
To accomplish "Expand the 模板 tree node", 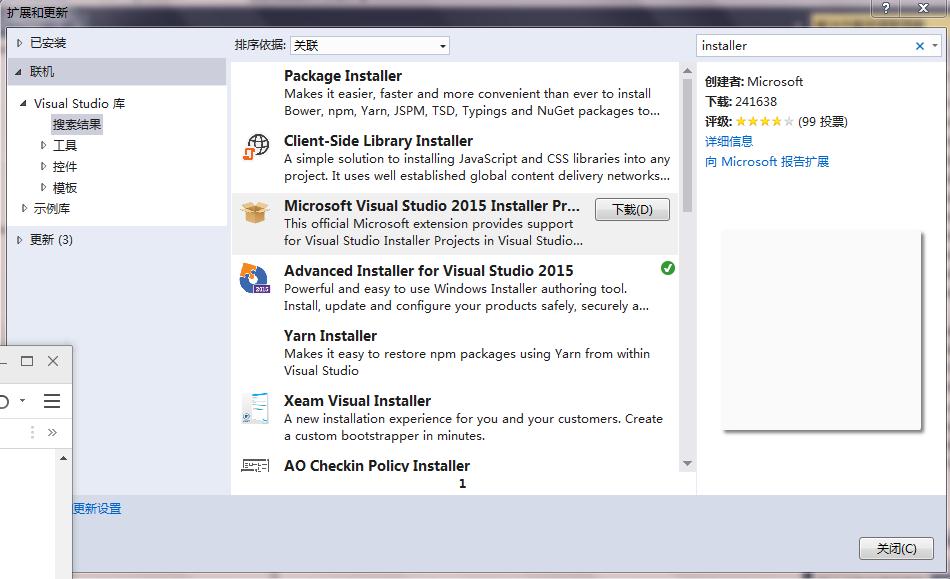I will click(43, 187).
